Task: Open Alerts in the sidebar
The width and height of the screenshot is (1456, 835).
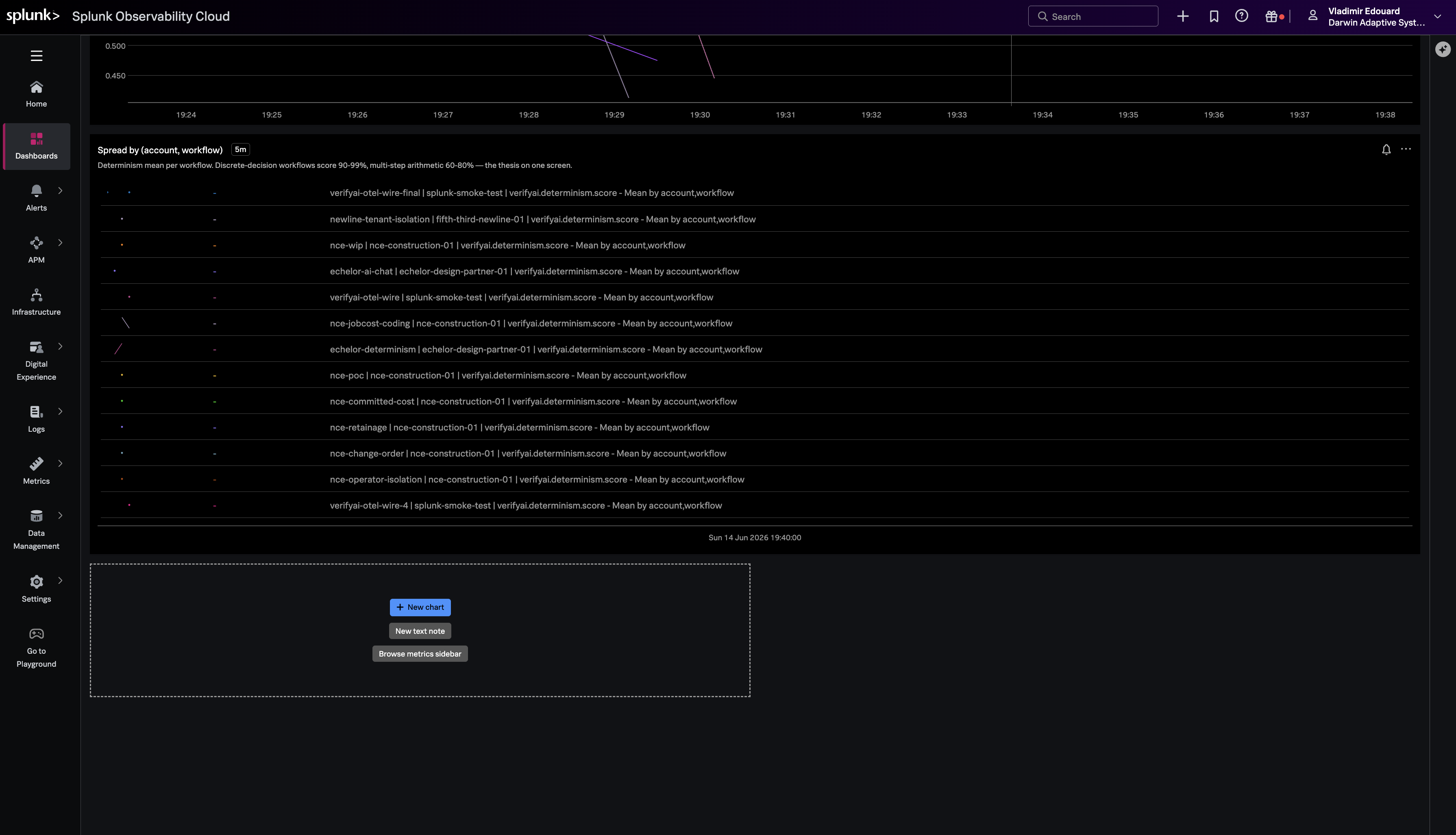Action: pos(36,198)
